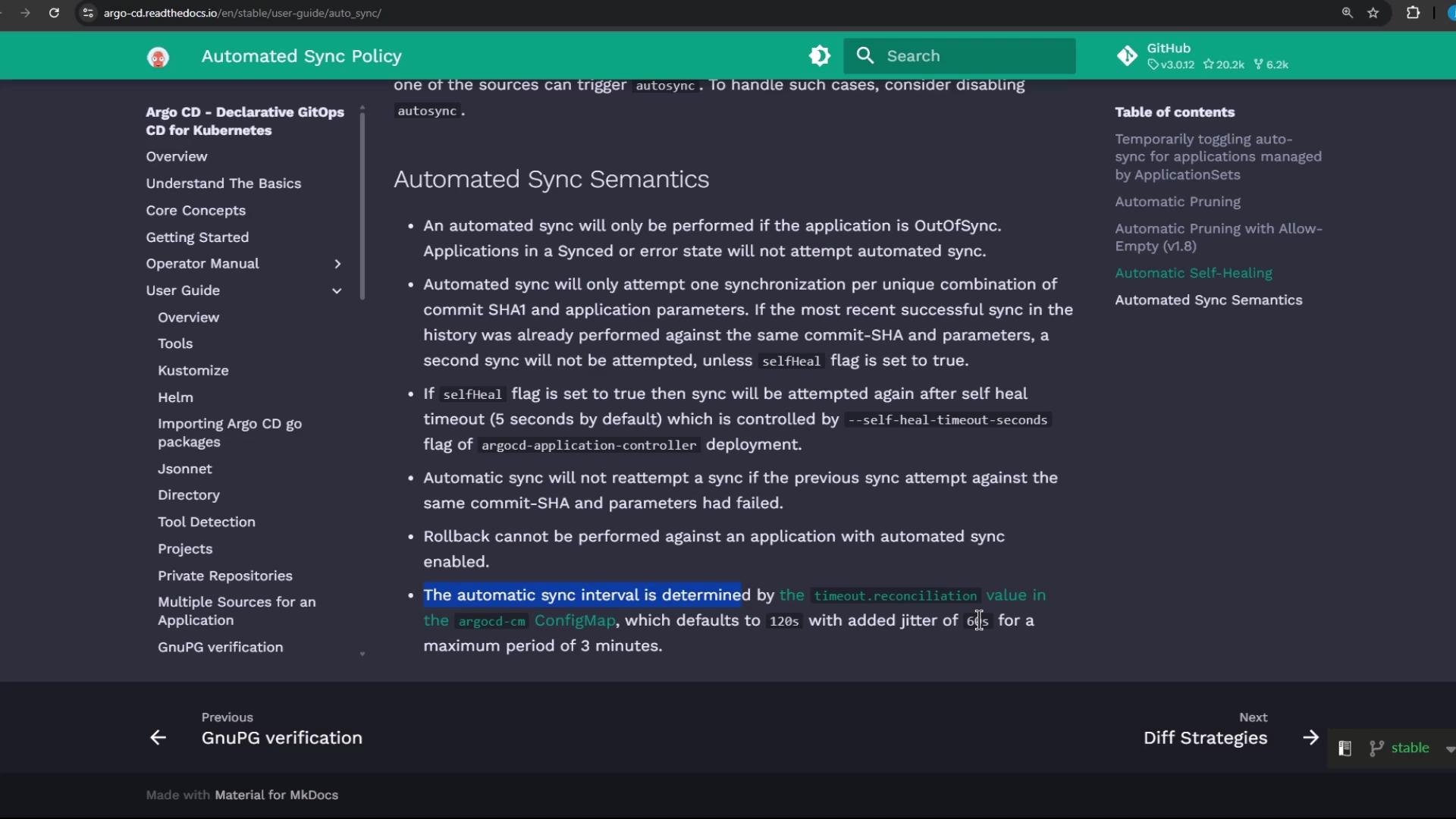This screenshot has height=819, width=1456.
Task: Jump to Automatic Self-Healing section
Action: (x=1194, y=274)
